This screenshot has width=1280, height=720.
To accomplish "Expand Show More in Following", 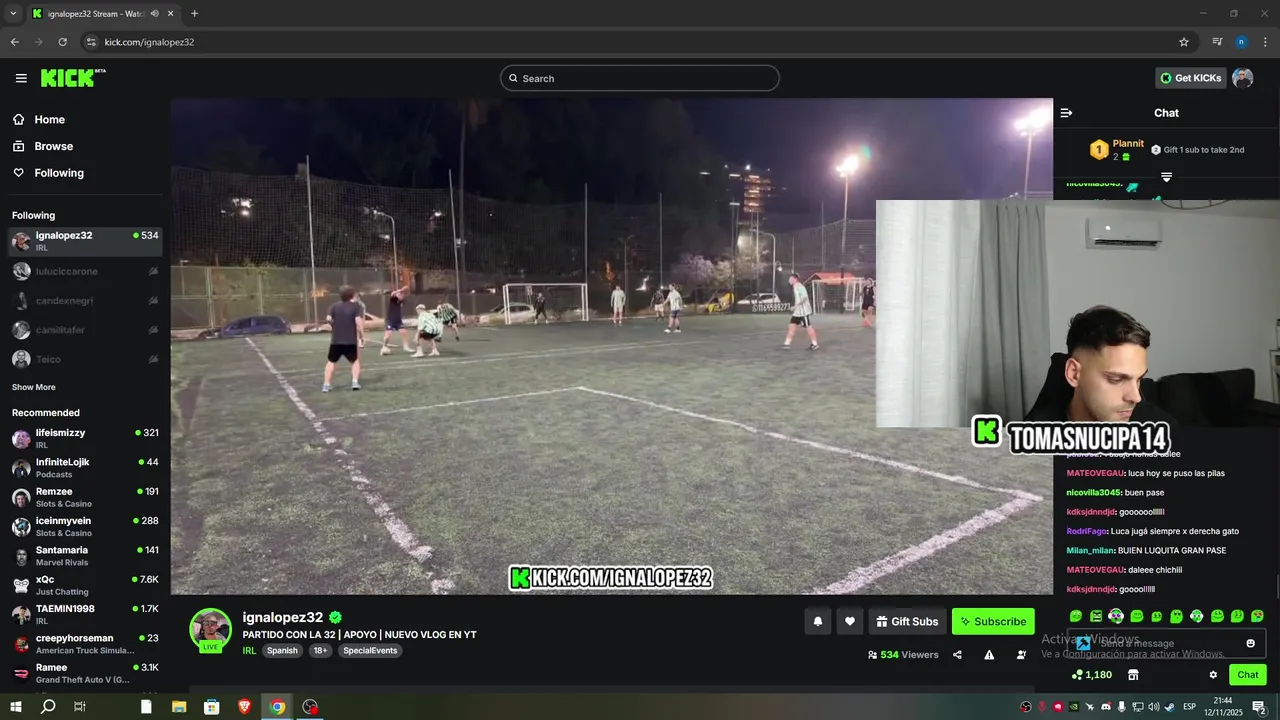I will click(x=34, y=387).
